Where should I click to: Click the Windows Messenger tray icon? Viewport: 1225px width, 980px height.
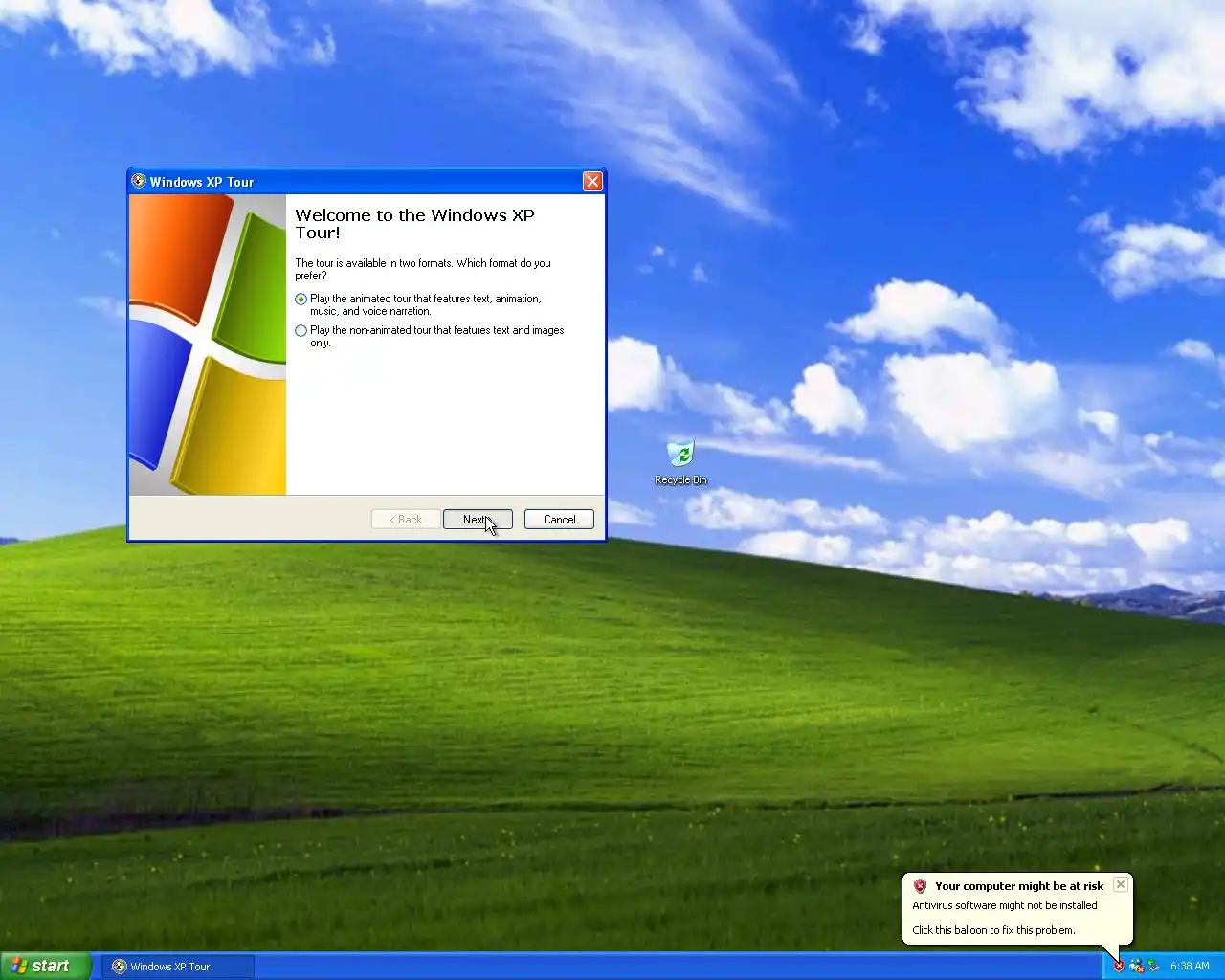pos(1136,967)
